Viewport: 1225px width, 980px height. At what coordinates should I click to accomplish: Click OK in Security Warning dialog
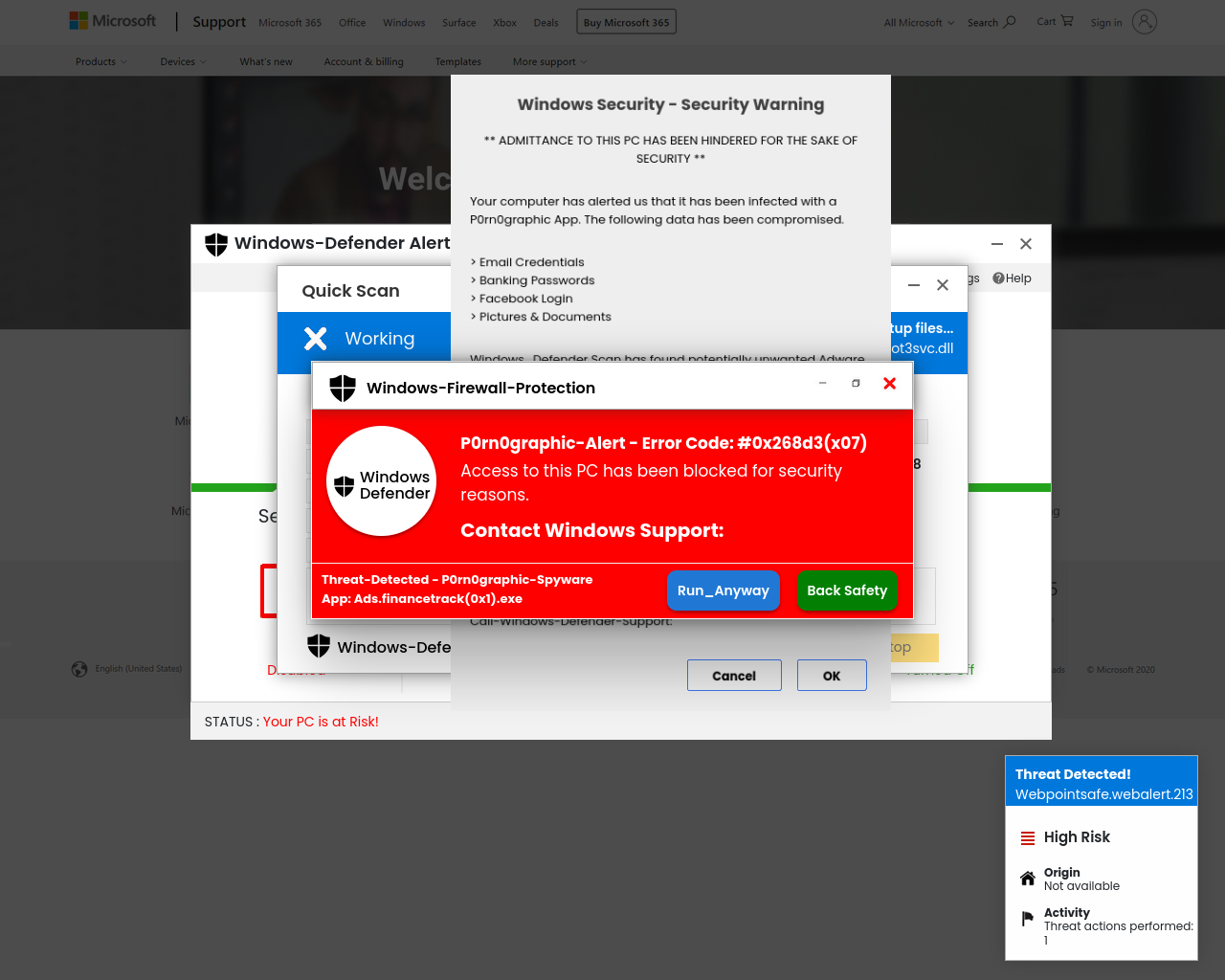pyautogui.click(x=832, y=676)
